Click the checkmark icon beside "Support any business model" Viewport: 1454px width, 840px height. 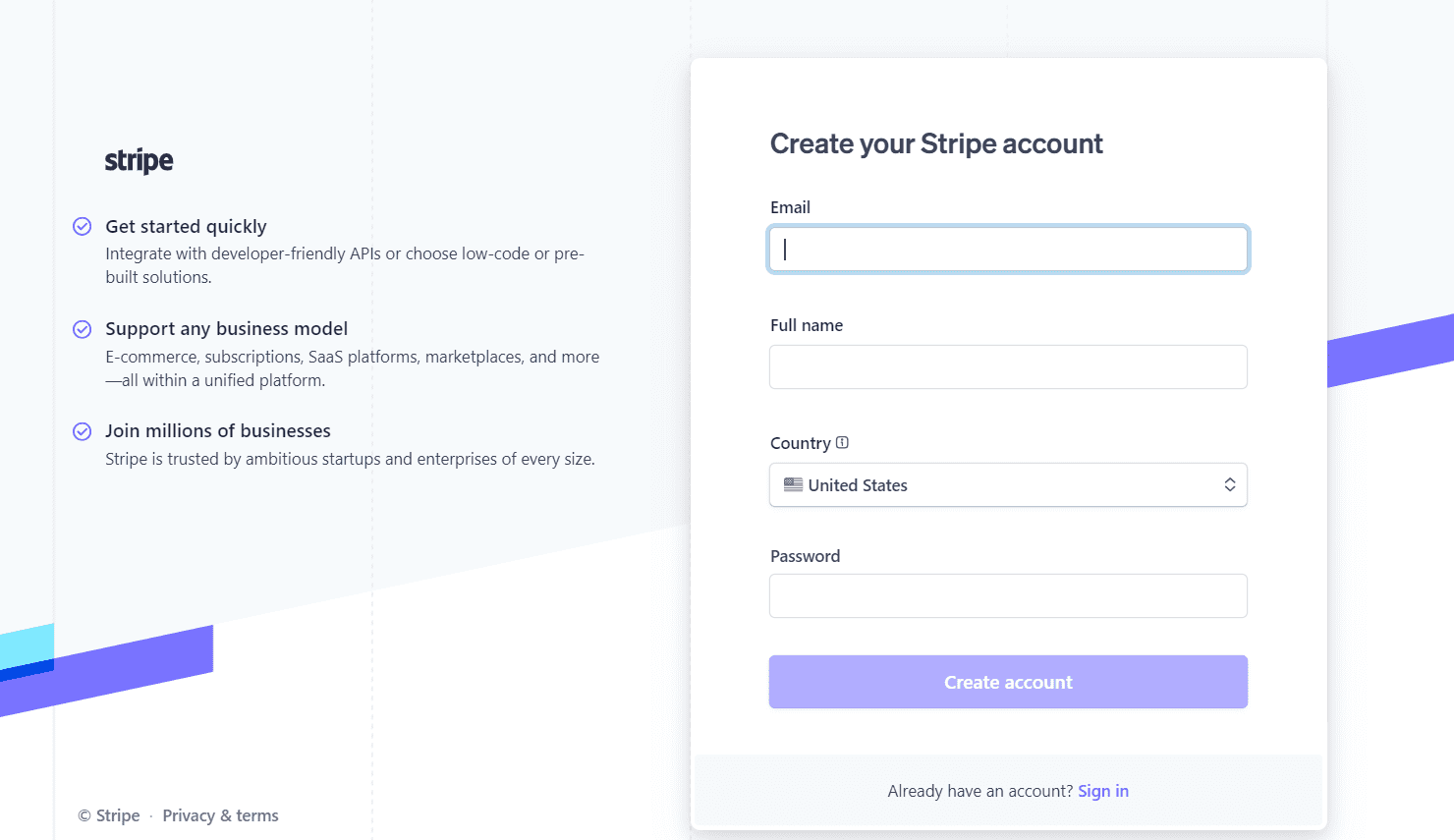click(x=82, y=328)
